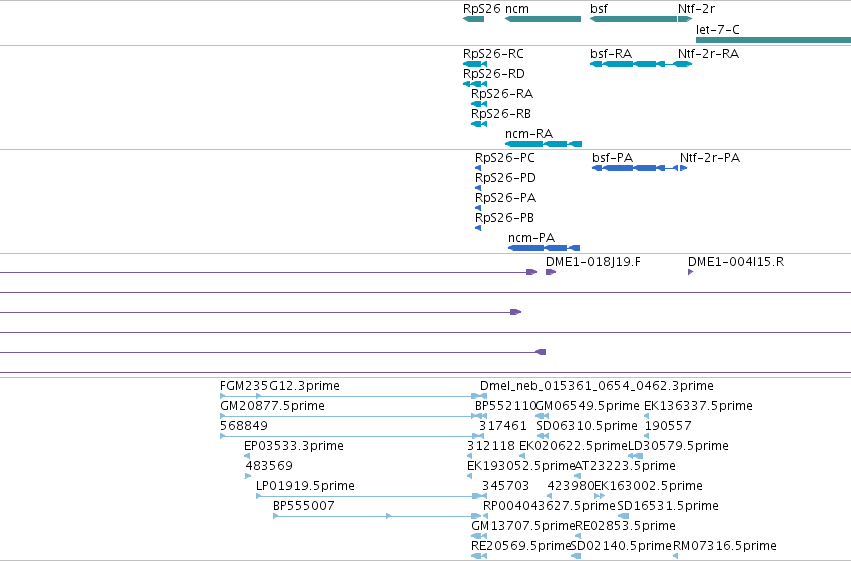The height and width of the screenshot is (561, 851).
Task: Click the SD06310.5prime EST label
Action: click(x=587, y=426)
